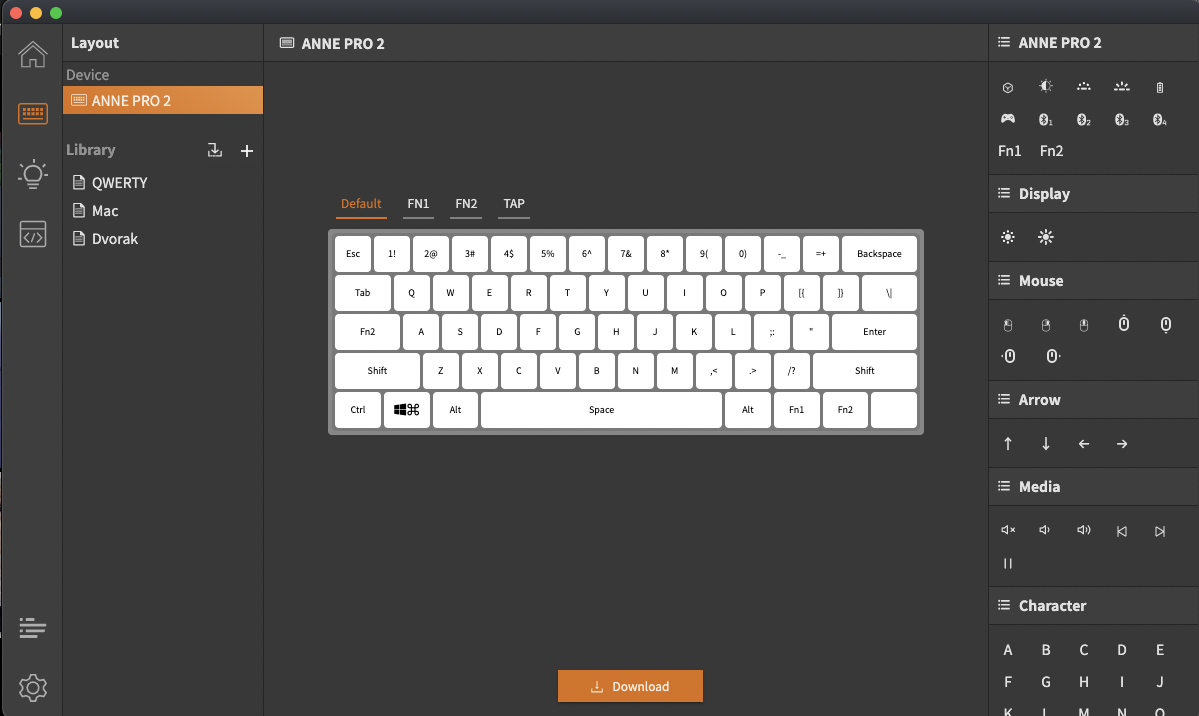
Task: Select the mouse scroll right icon
Action: point(1053,356)
